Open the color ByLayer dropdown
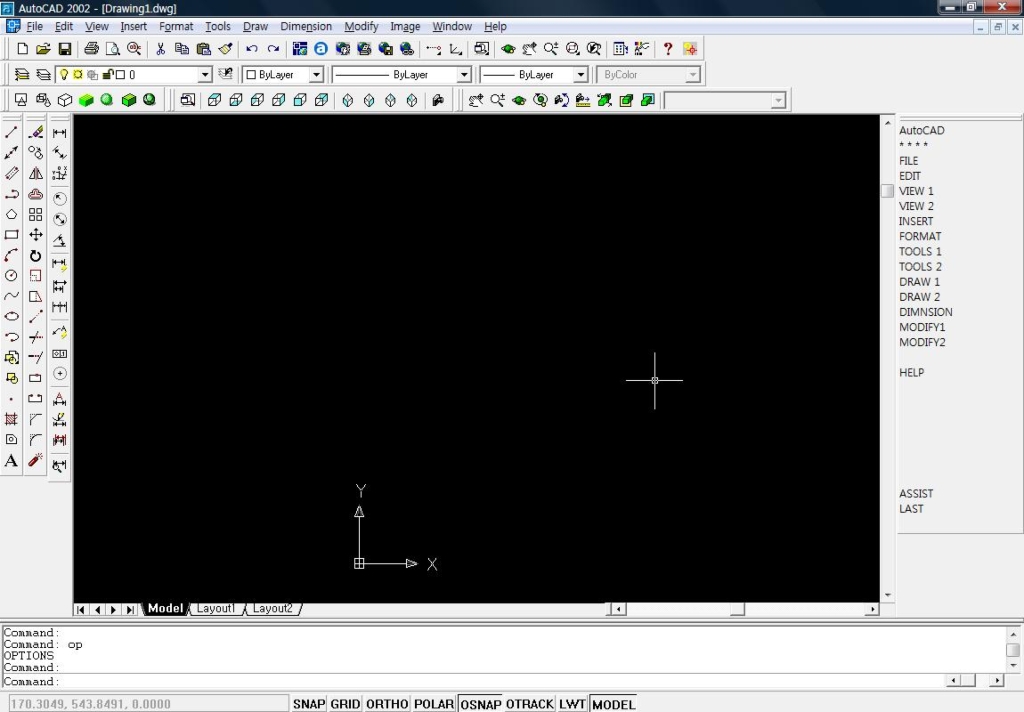 (316, 74)
